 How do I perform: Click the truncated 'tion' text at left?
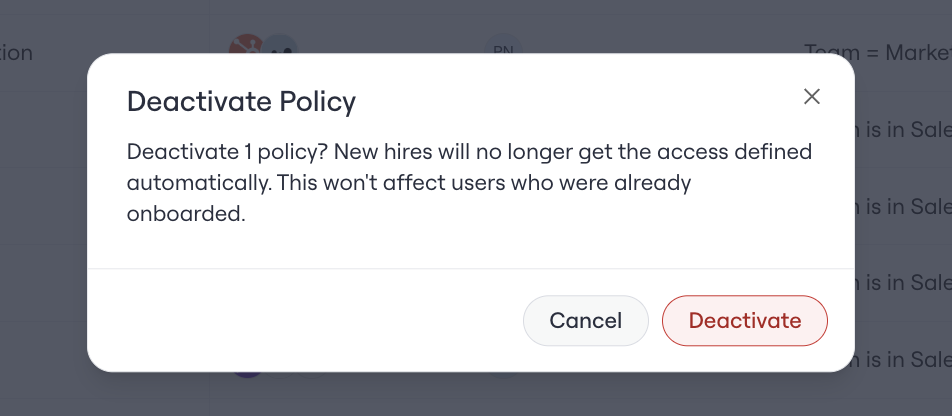pos(16,53)
